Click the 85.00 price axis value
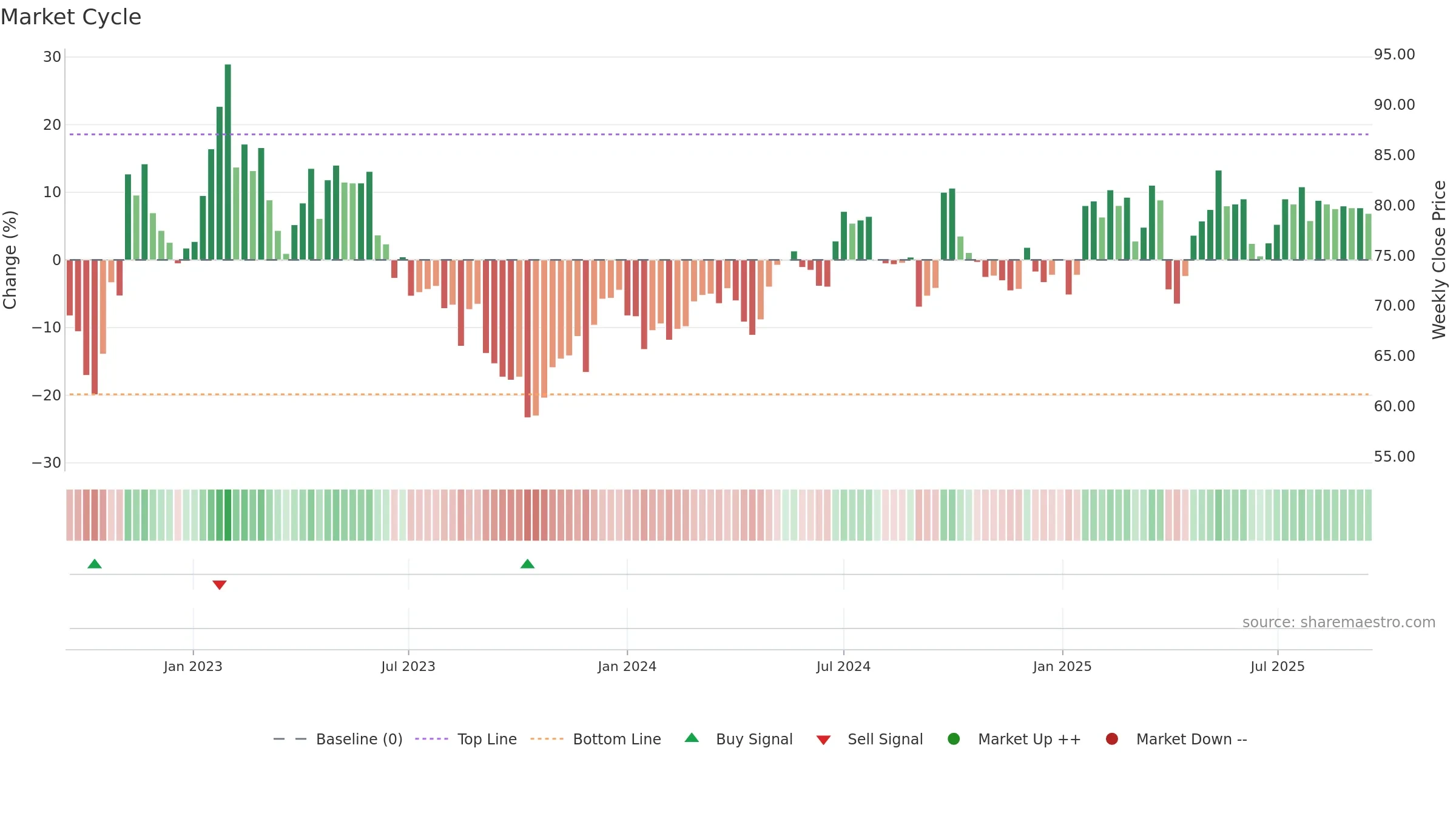The height and width of the screenshot is (819, 1456). click(1394, 155)
